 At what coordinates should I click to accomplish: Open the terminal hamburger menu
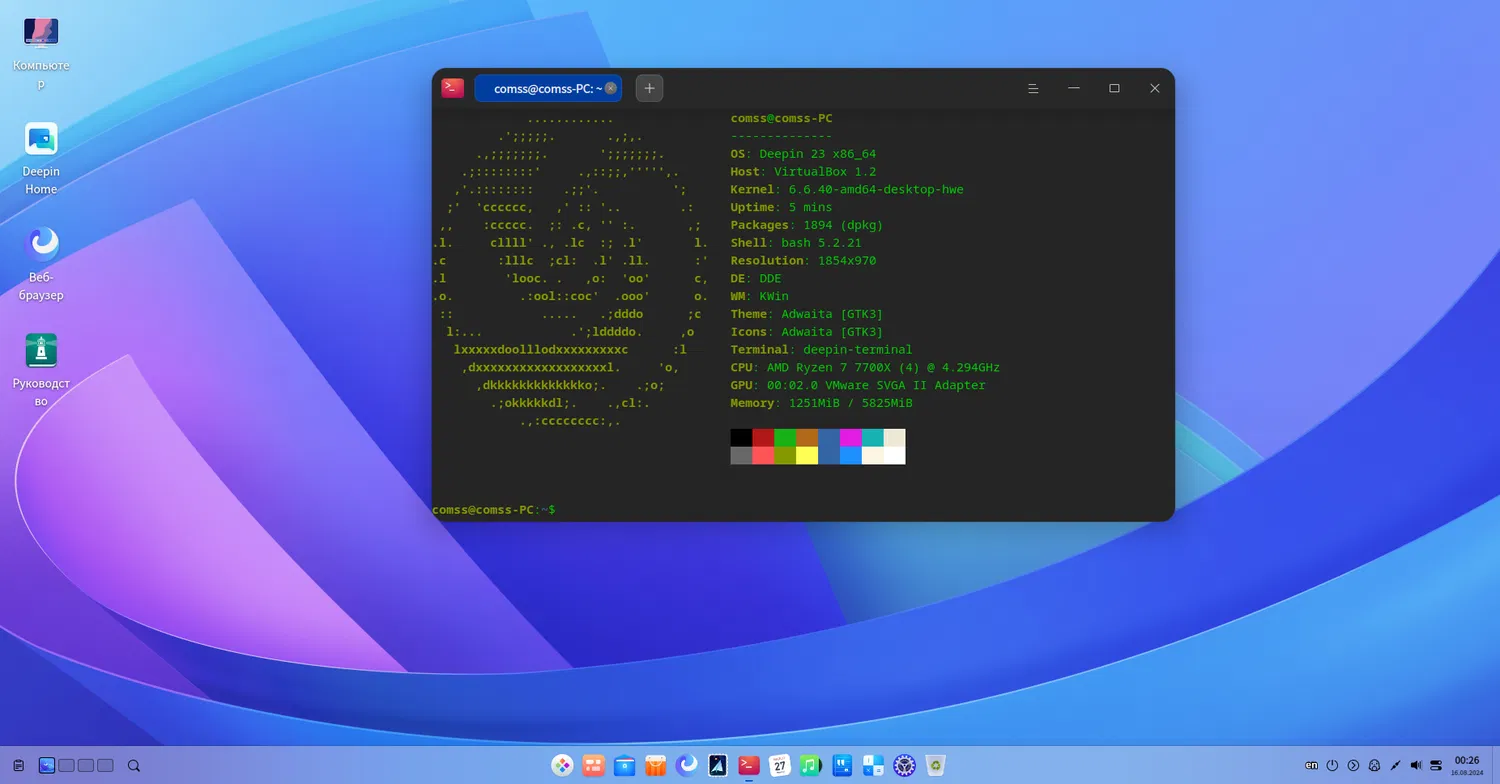click(1033, 88)
